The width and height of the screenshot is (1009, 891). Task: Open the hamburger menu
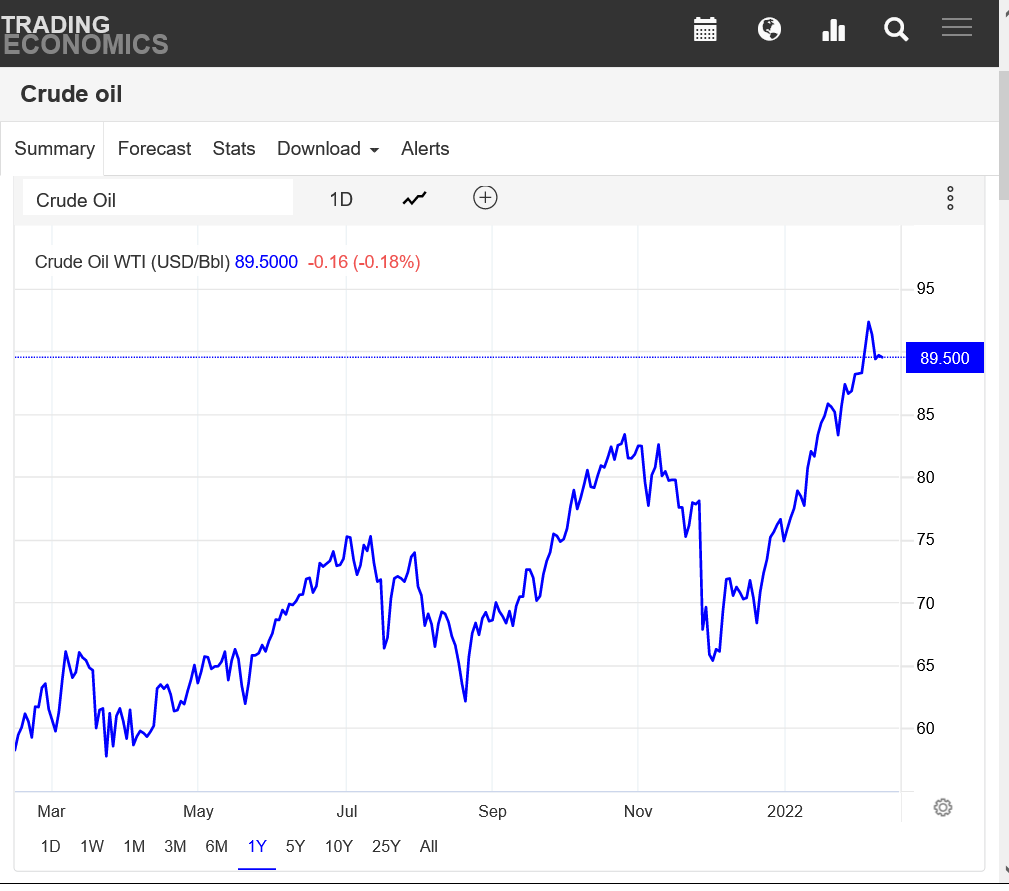pos(957,28)
